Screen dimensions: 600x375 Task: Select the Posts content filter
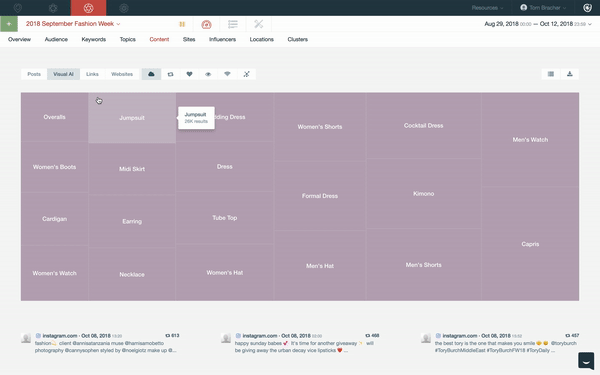click(x=34, y=74)
